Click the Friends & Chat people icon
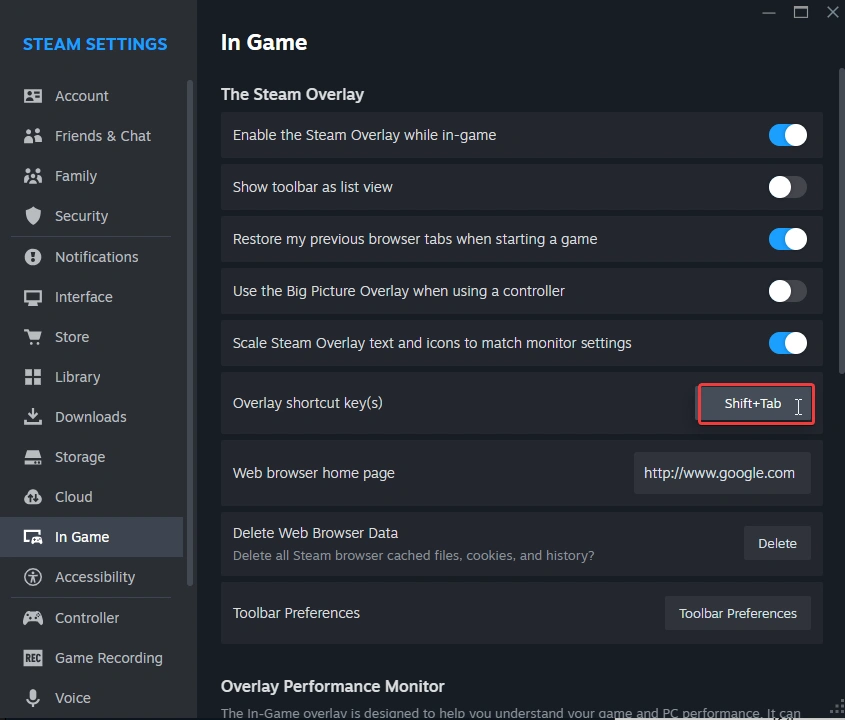 click(x=33, y=136)
